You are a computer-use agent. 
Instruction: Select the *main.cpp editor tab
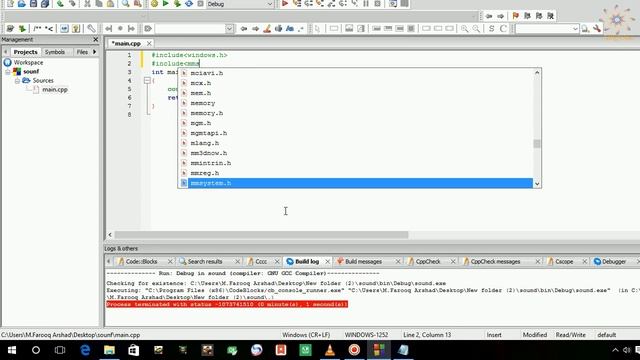coord(126,43)
